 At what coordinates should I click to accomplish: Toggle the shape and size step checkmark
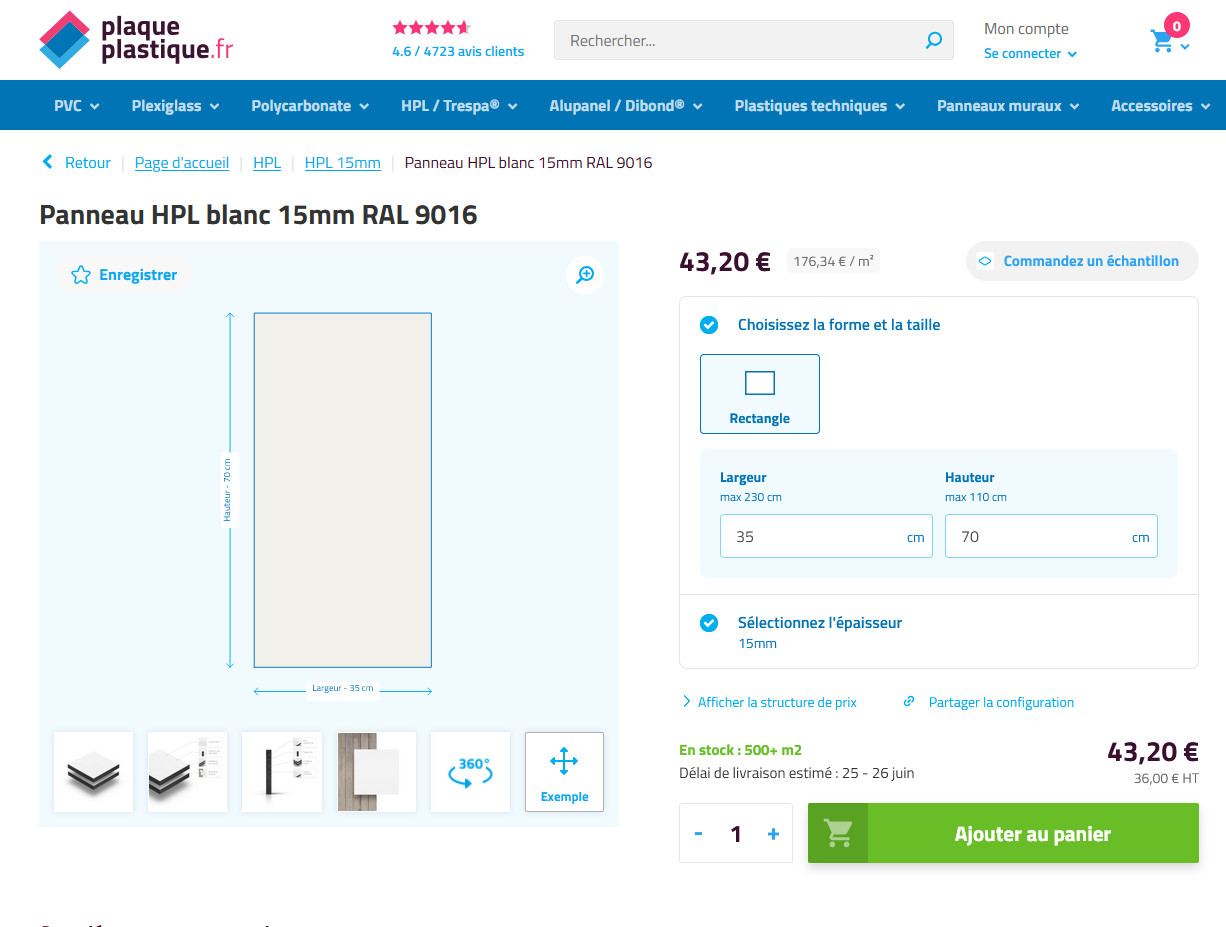click(709, 325)
